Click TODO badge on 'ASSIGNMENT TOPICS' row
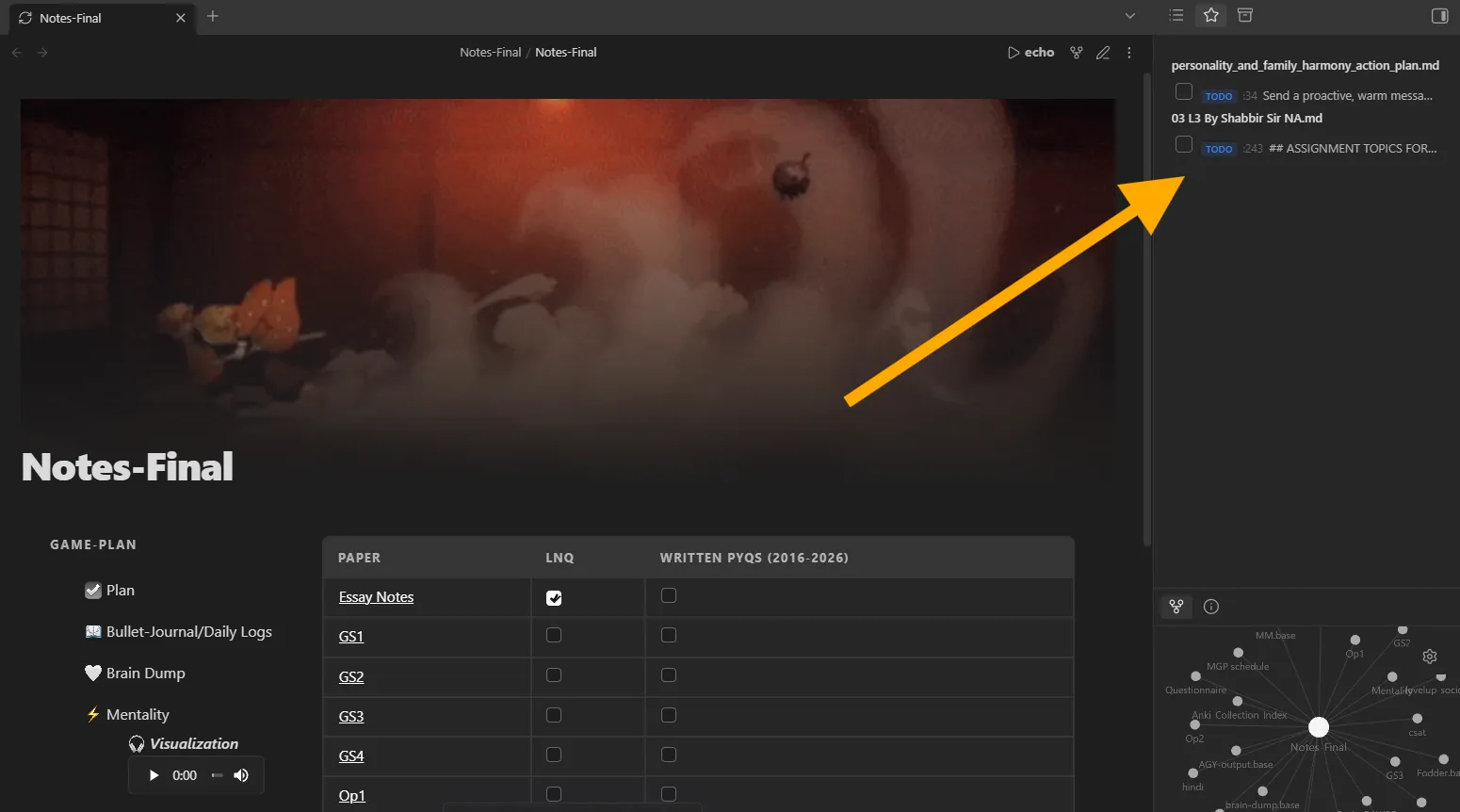 pos(1219,149)
